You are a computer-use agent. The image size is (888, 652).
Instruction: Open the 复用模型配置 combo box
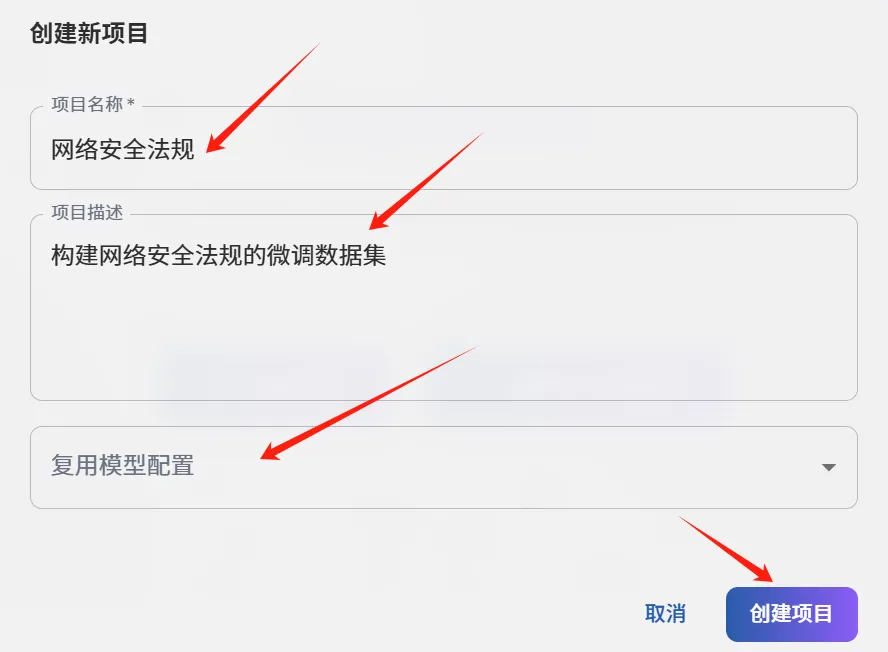click(443, 467)
